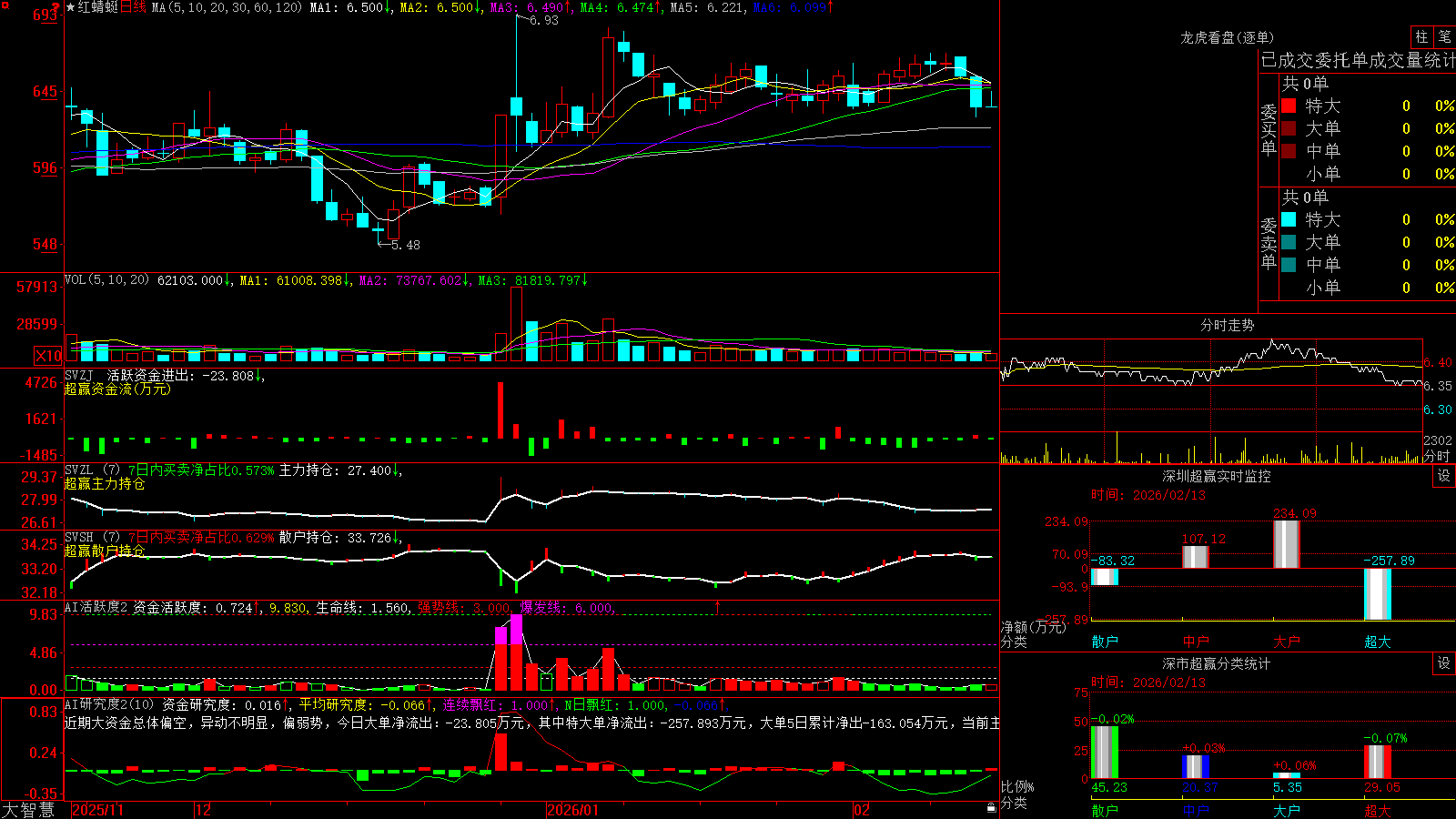The image size is (1456, 819).
Task: Click the 分时走势 panel title
Action: pyautogui.click(x=1227, y=325)
